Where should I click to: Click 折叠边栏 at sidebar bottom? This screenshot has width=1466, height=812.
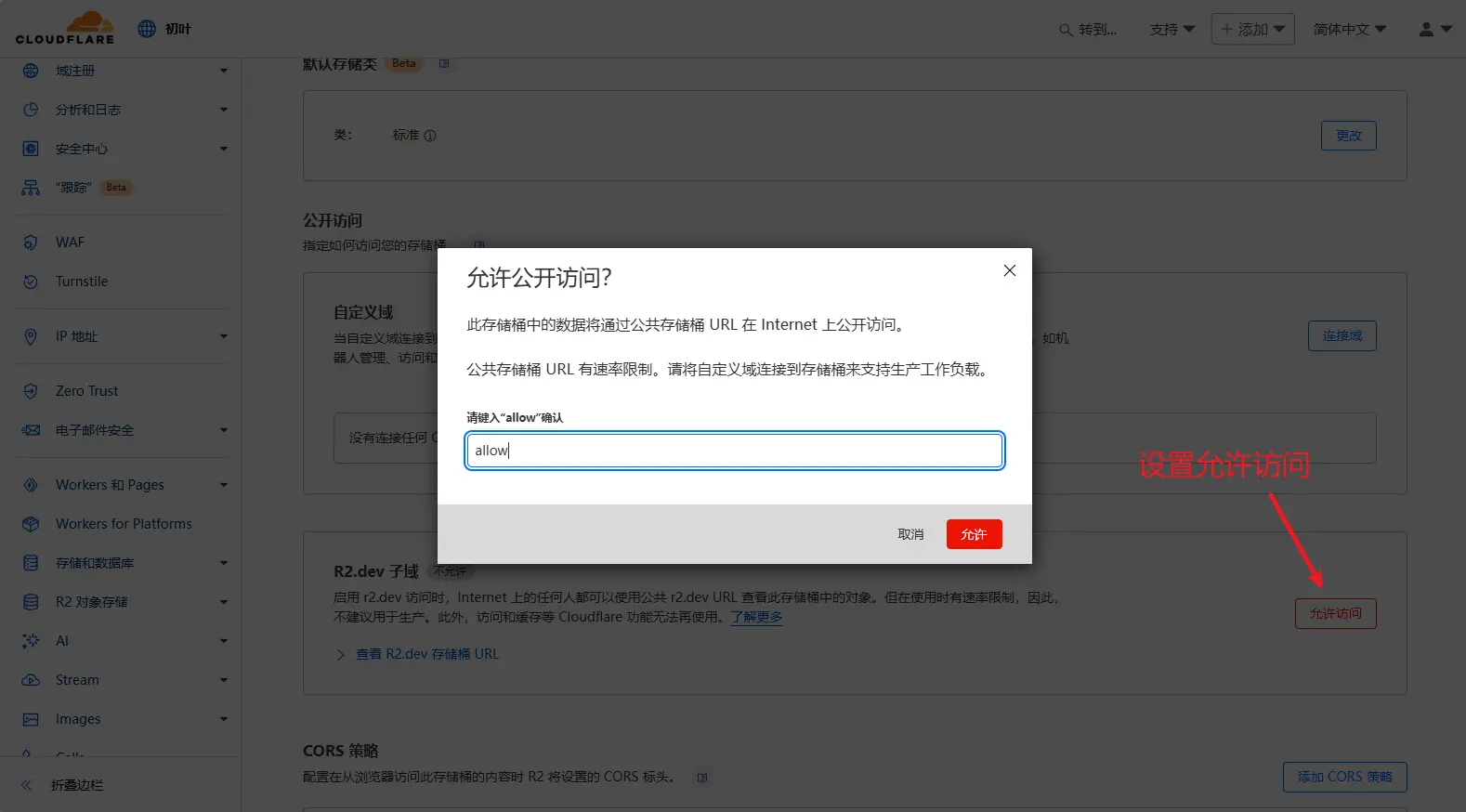point(77,785)
